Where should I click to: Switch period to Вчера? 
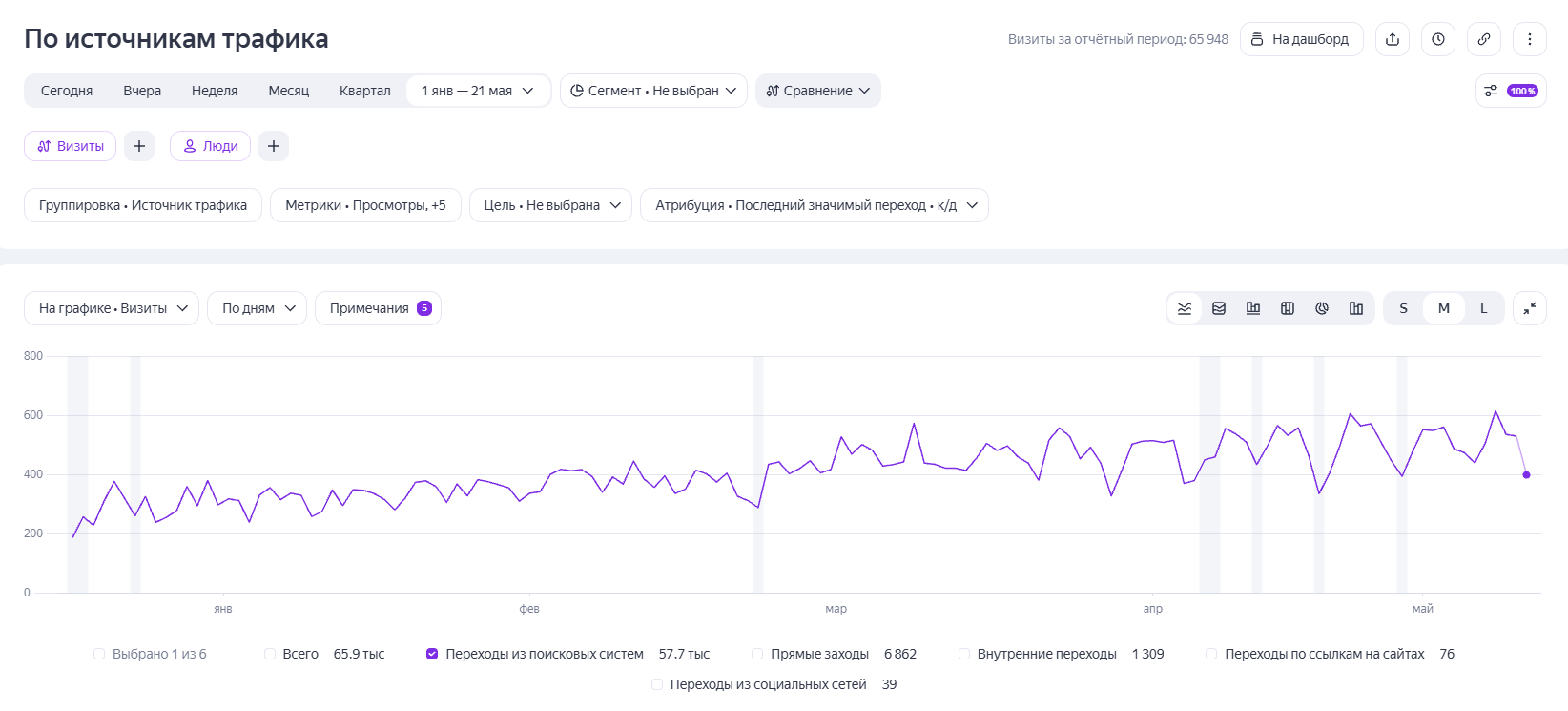point(142,91)
